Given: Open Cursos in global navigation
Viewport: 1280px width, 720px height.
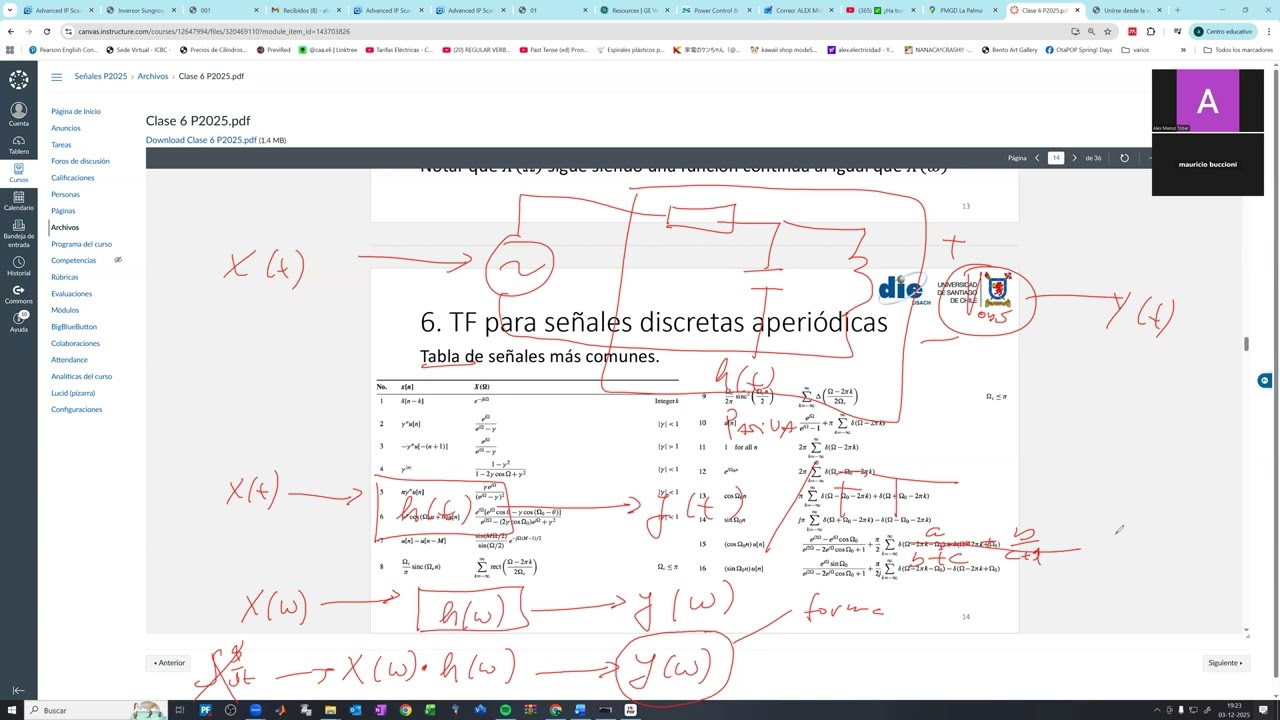Looking at the screenshot, I should (18, 172).
